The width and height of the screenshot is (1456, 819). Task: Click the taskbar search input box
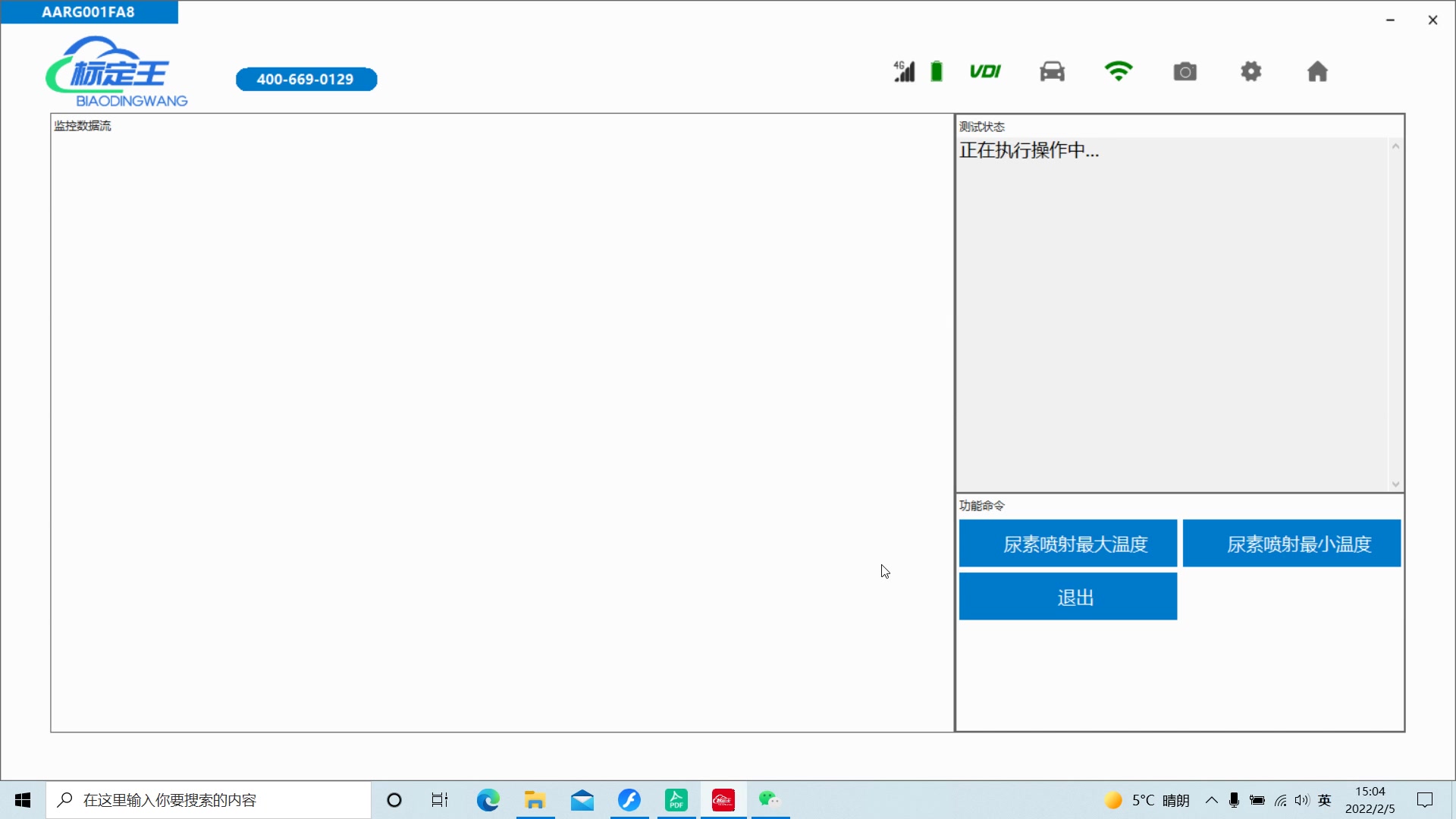[209, 800]
